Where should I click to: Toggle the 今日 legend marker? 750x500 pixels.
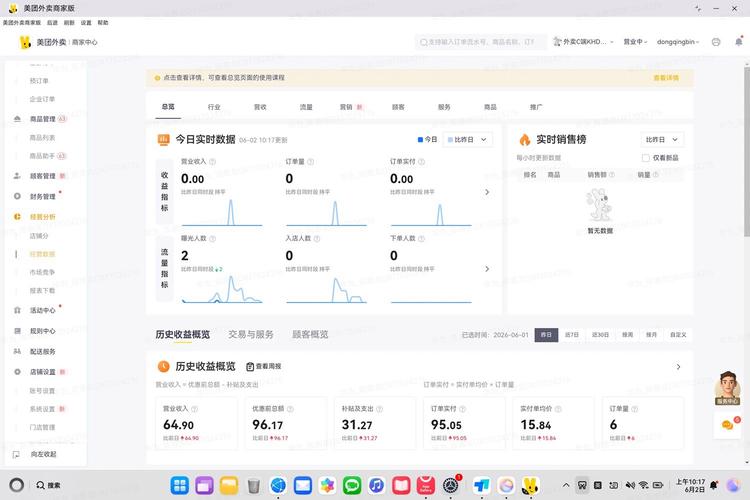tap(420, 140)
